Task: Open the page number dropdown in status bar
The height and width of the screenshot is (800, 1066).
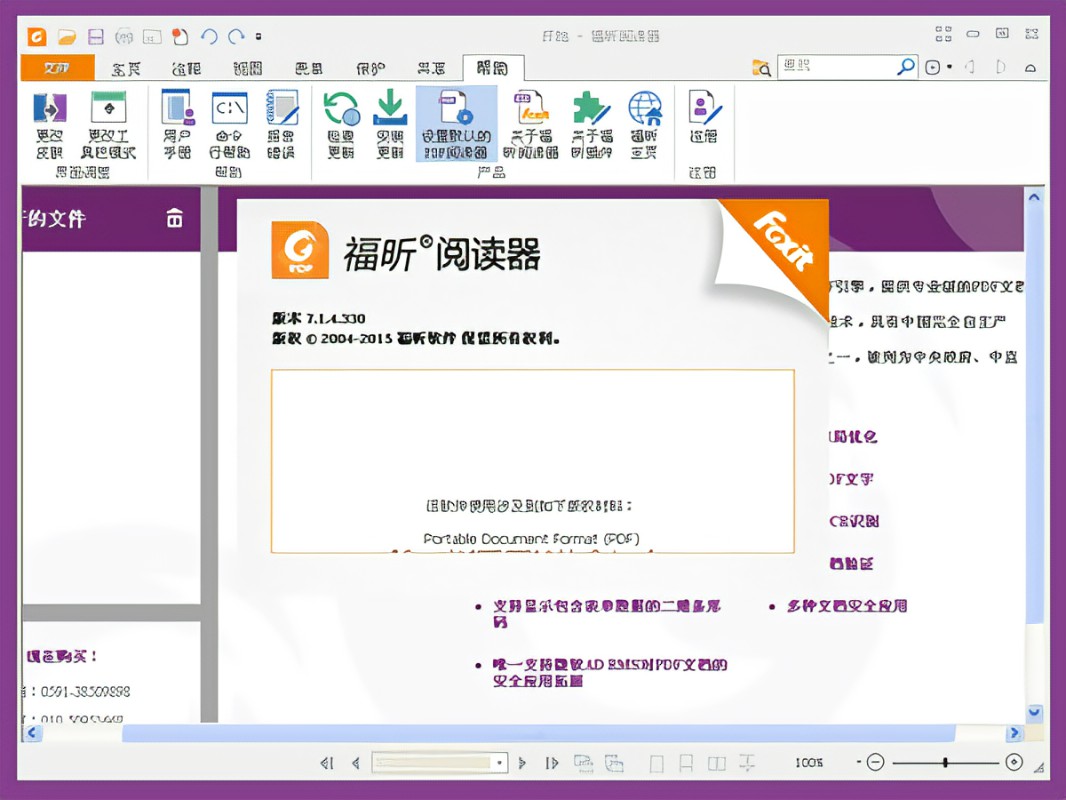Action: (500, 763)
